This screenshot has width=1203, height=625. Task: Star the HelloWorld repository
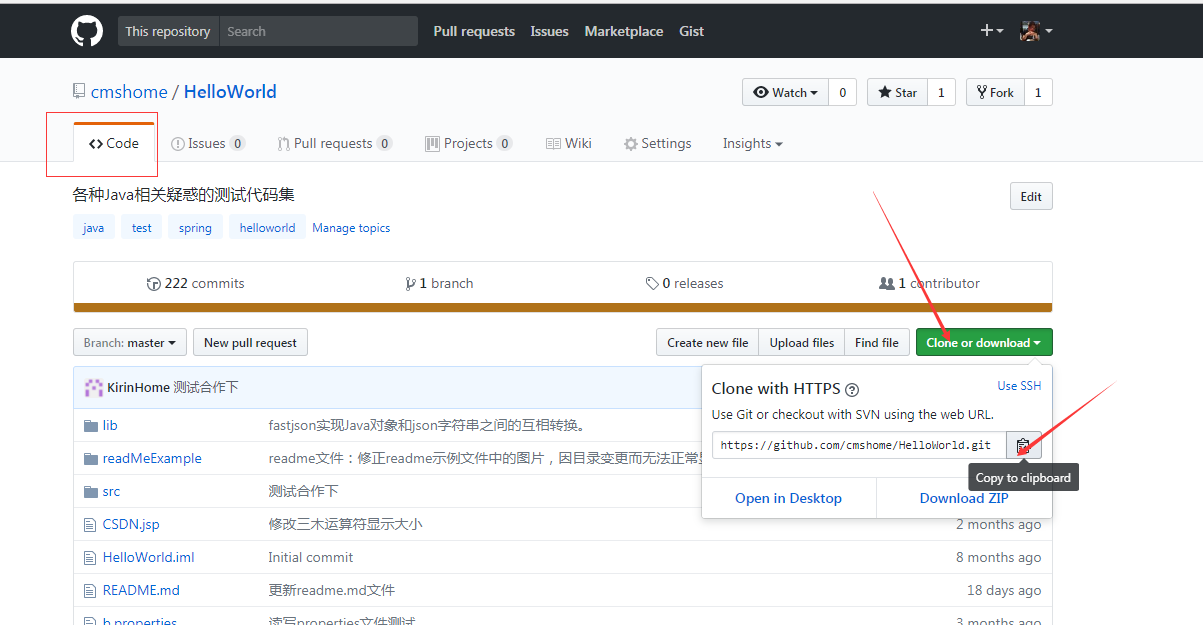(897, 92)
